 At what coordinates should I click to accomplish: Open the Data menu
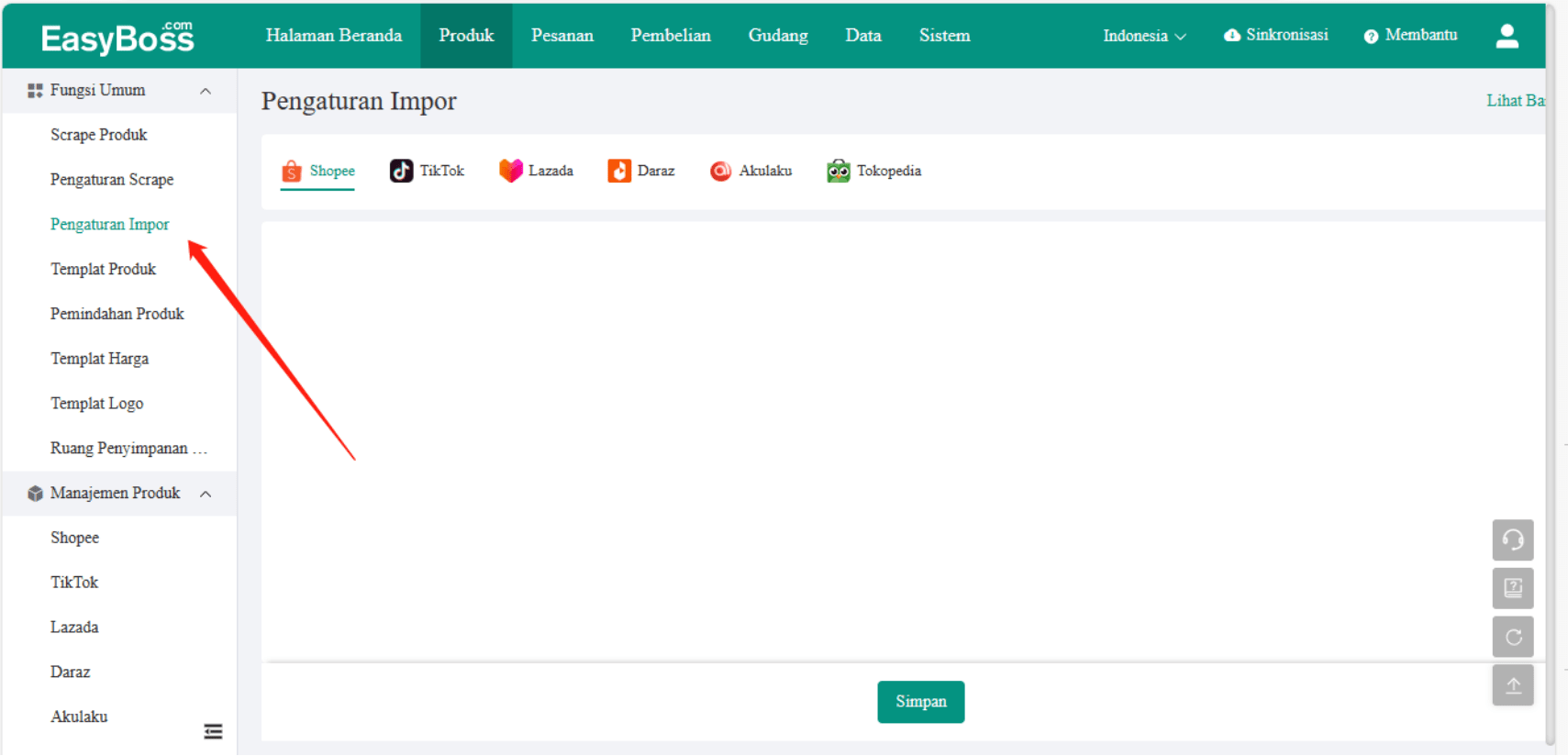(x=863, y=36)
